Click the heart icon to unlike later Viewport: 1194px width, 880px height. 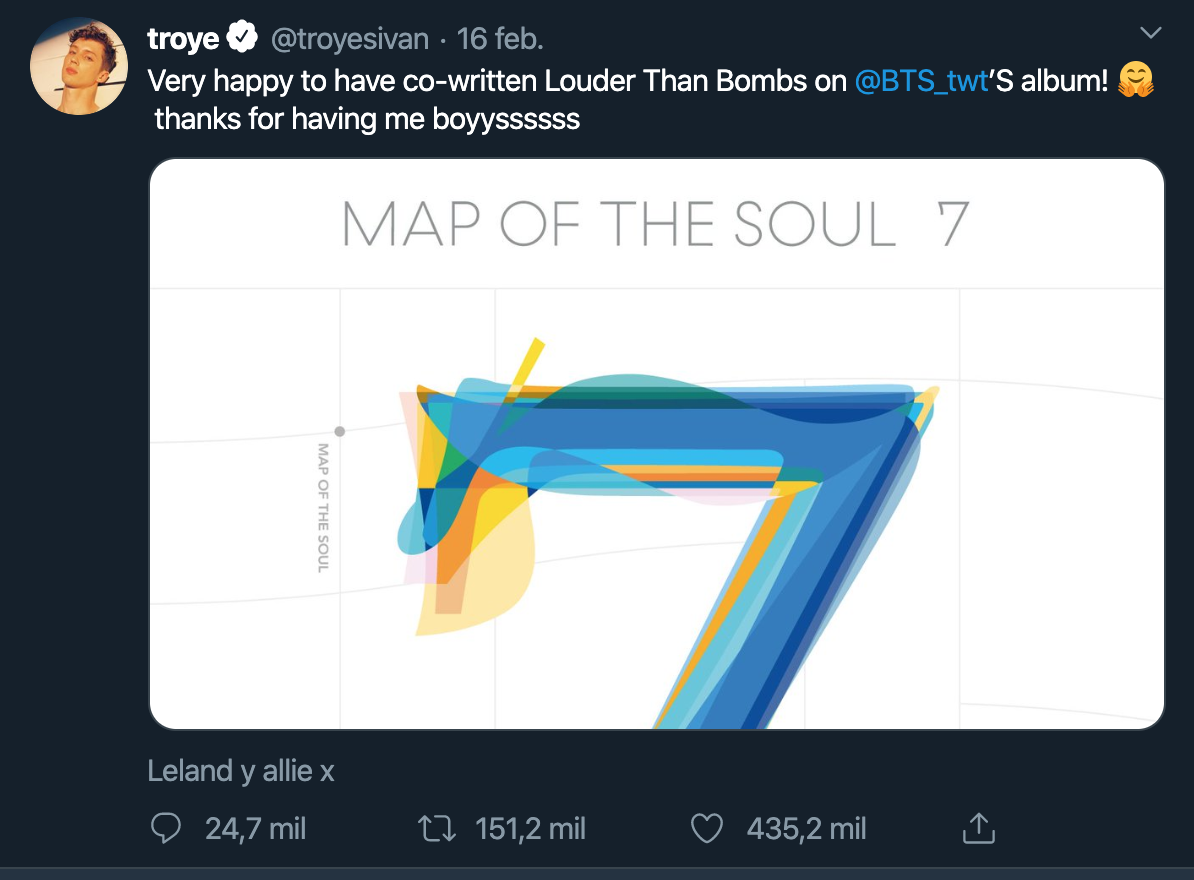(706, 828)
